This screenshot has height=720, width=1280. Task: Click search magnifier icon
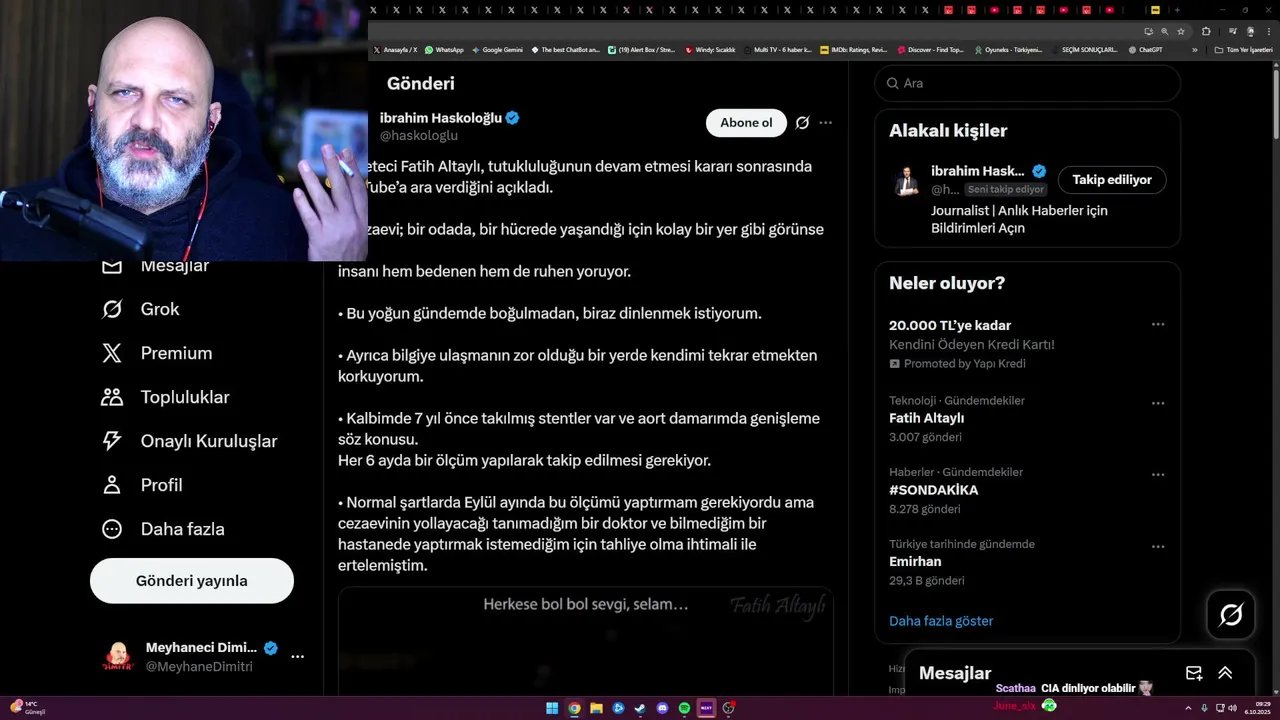(x=892, y=83)
